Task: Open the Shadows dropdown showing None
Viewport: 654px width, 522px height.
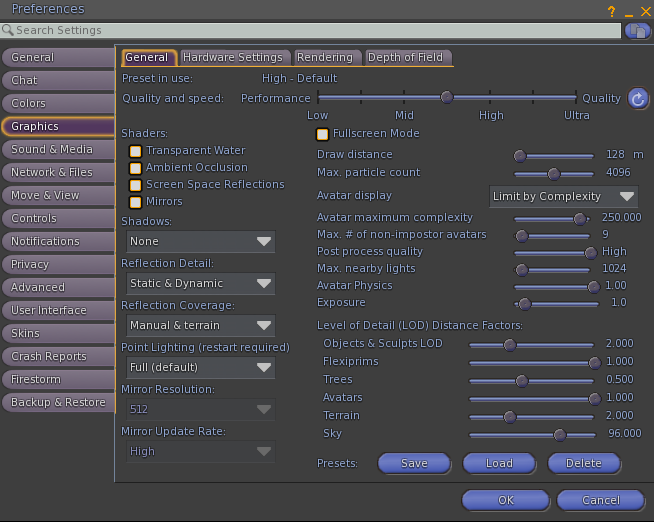Action: [201, 241]
